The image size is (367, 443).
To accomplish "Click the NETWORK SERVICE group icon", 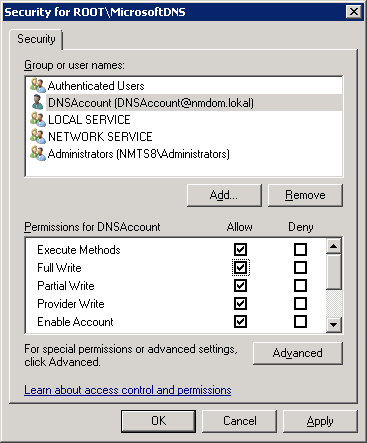I will click(x=38, y=136).
